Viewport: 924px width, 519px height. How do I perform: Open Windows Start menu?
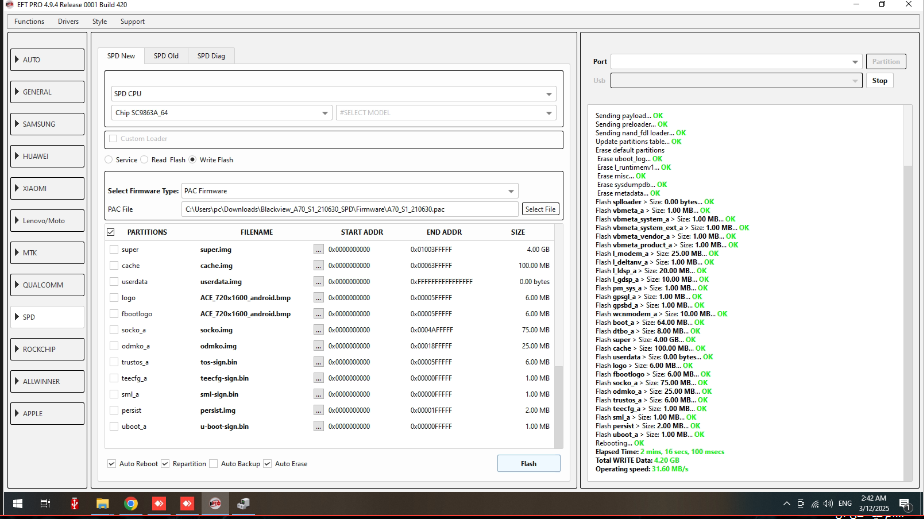tap(17, 504)
